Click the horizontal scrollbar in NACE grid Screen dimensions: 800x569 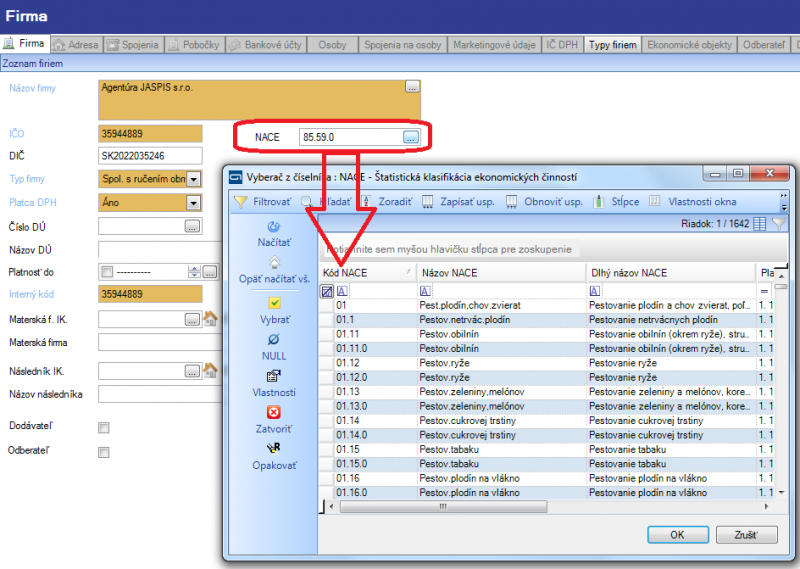click(x=443, y=507)
